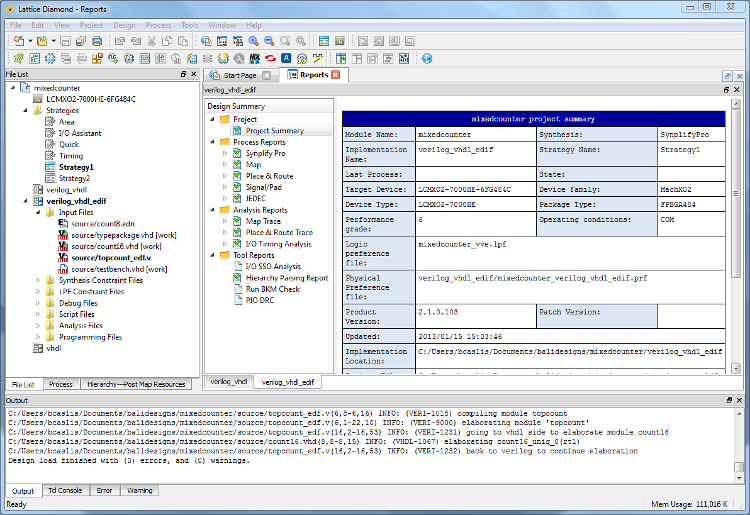
Task: Expand the Map report node
Action: click(225, 165)
